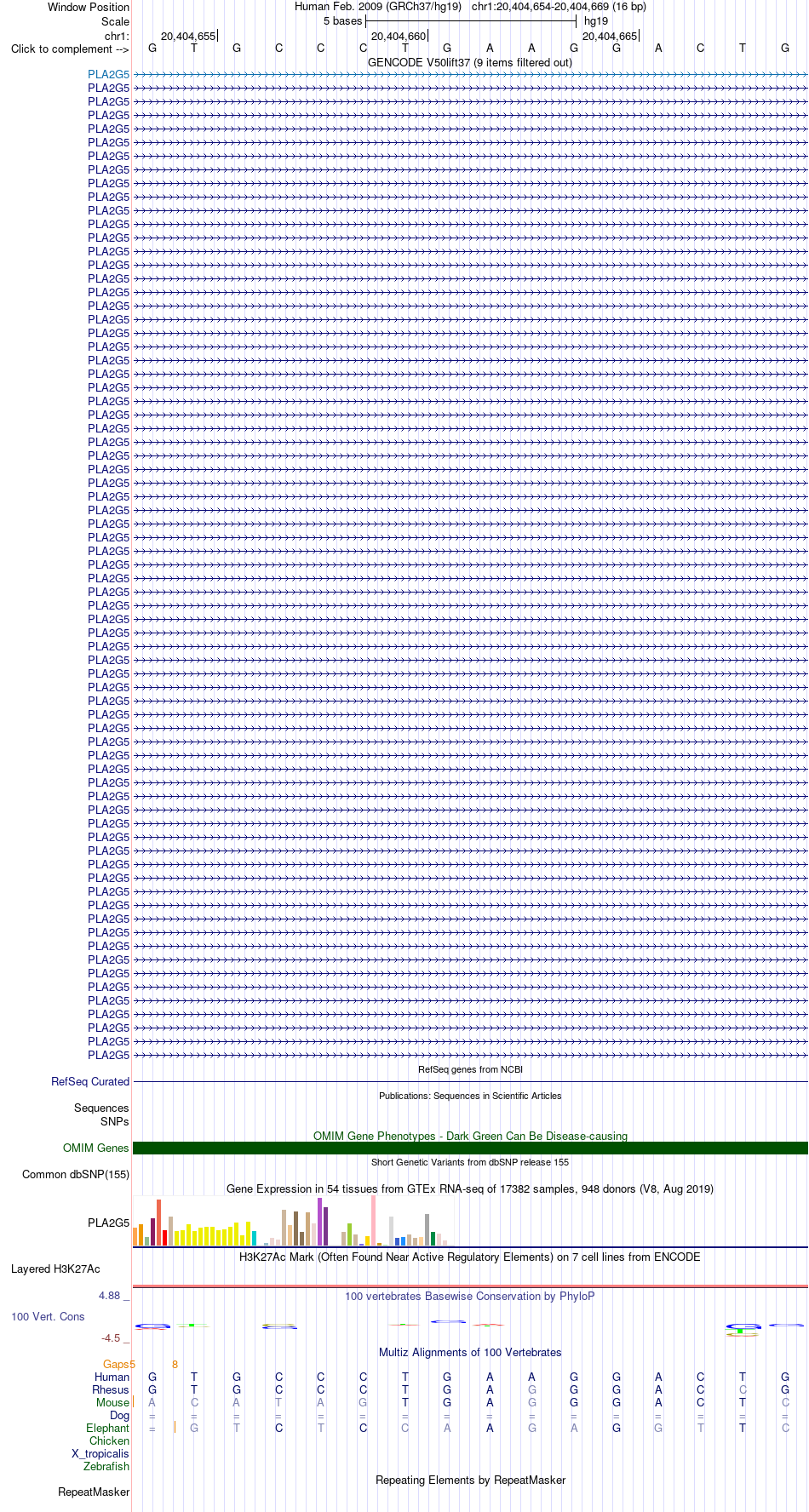Click the tallest light-pink bar in the GTEx chart

coord(373,1221)
